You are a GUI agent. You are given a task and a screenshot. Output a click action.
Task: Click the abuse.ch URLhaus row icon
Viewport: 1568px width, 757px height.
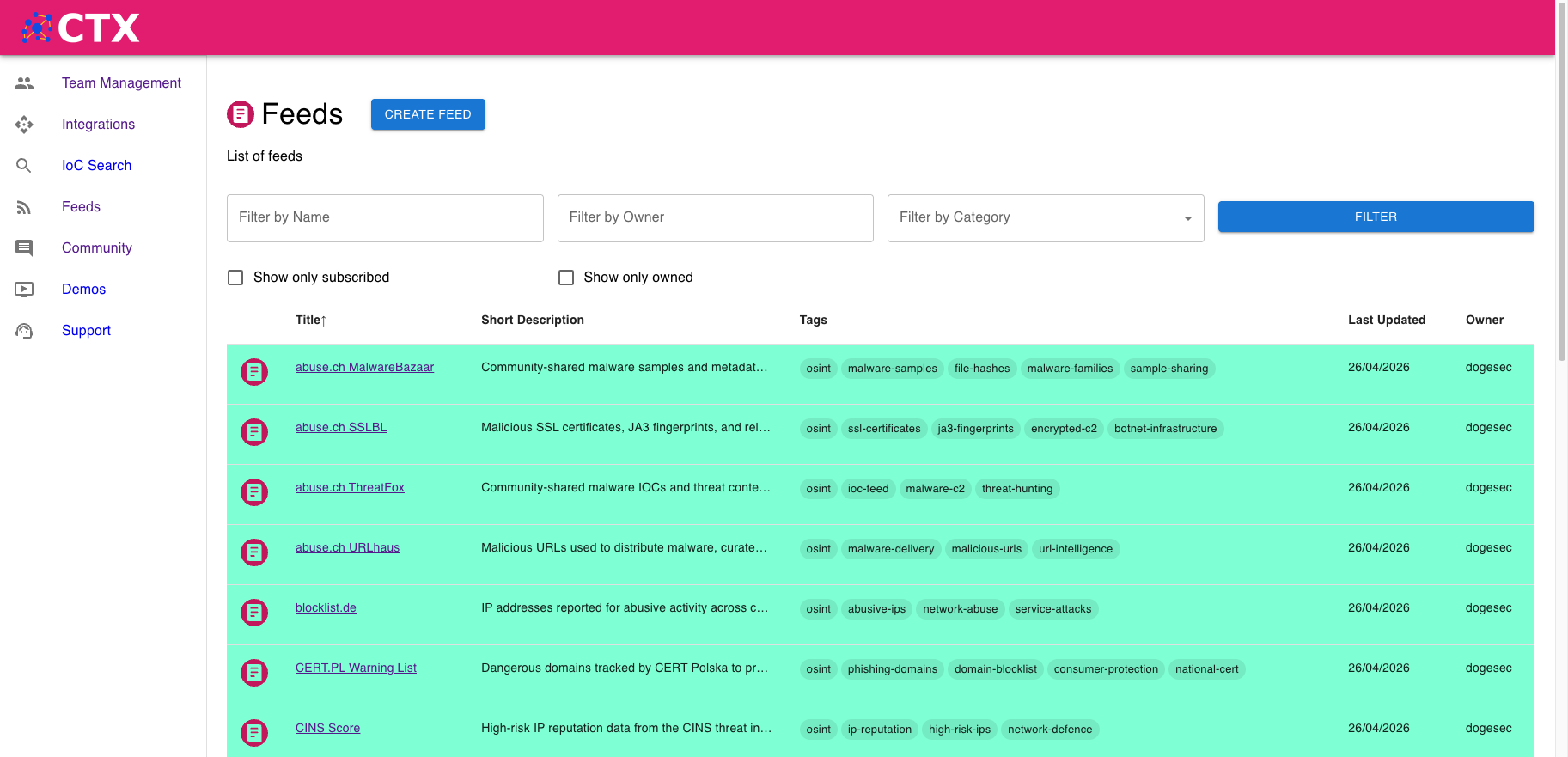[254, 552]
